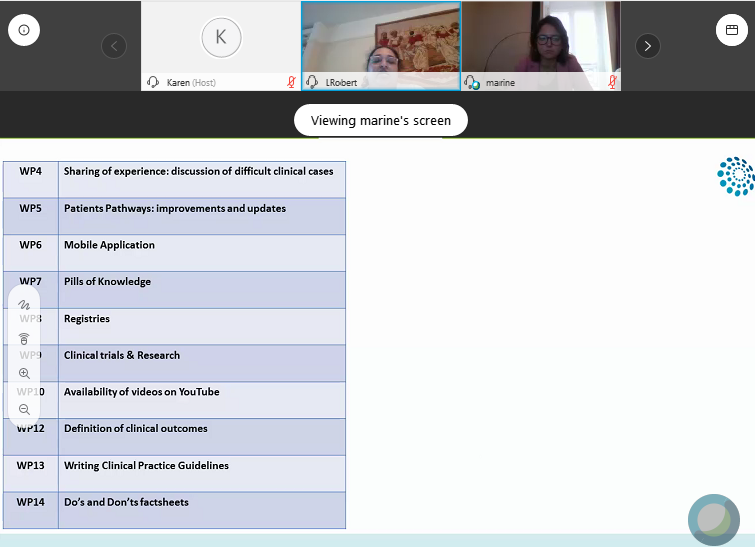Click 'Writing Clinical Practice Guidelines' text
Image resolution: width=755 pixels, height=547 pixels.
146,466
